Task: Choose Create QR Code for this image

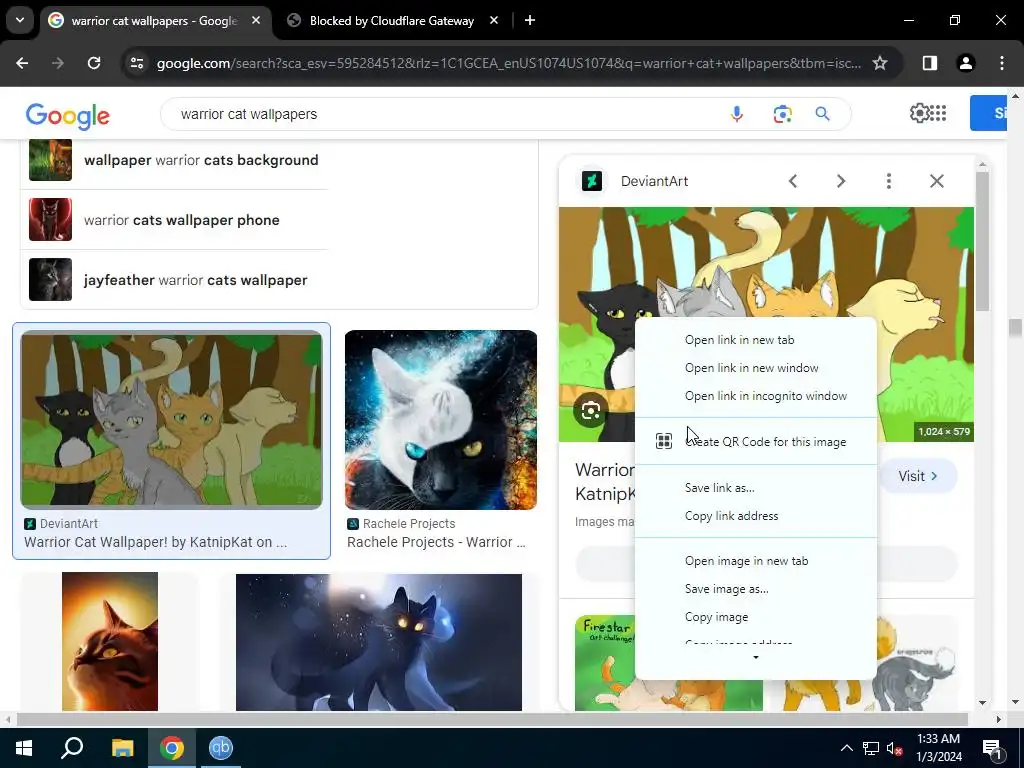Action: pos(756,441)
